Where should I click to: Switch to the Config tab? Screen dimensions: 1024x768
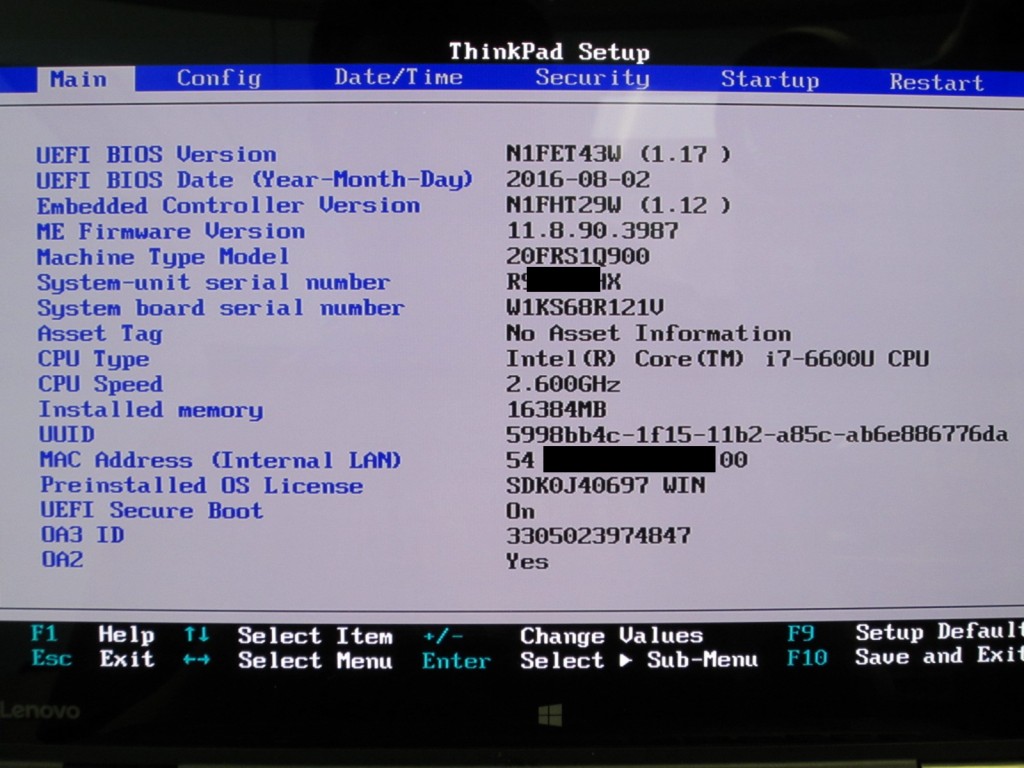tap(219, 78)
